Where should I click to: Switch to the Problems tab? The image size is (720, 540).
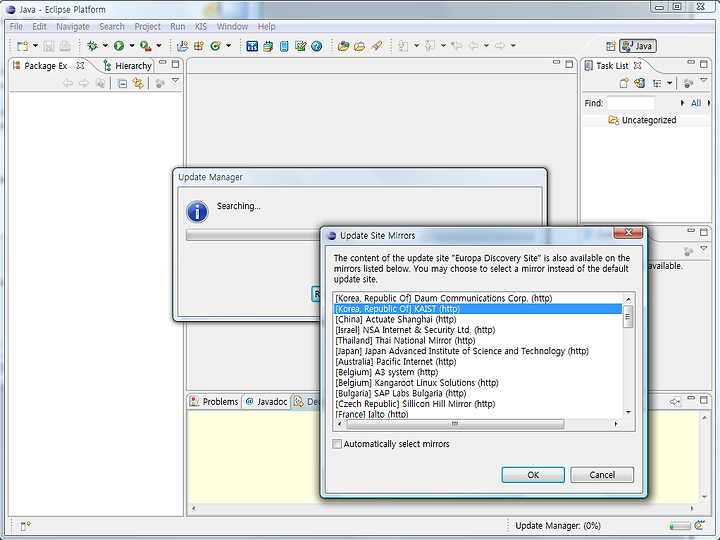(214, 402)
